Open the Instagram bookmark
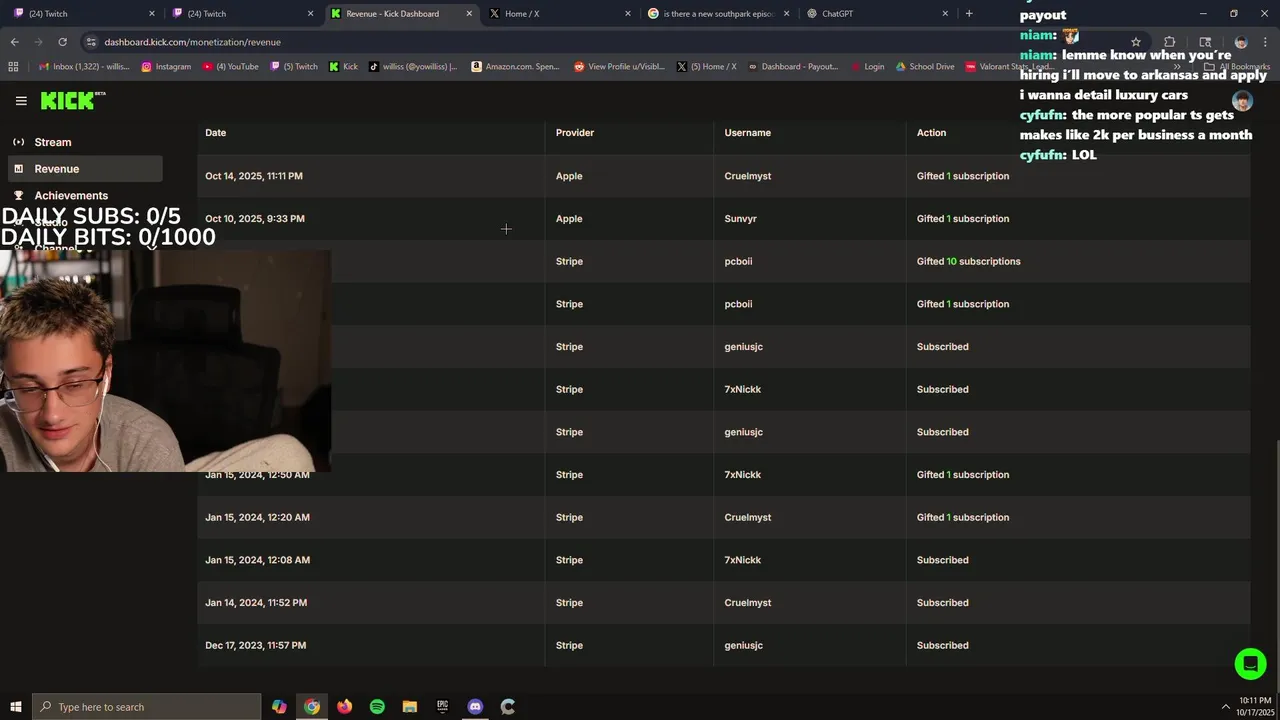Screen dimensions: 1280x720 pyautogui.click(x=166, y=67)
